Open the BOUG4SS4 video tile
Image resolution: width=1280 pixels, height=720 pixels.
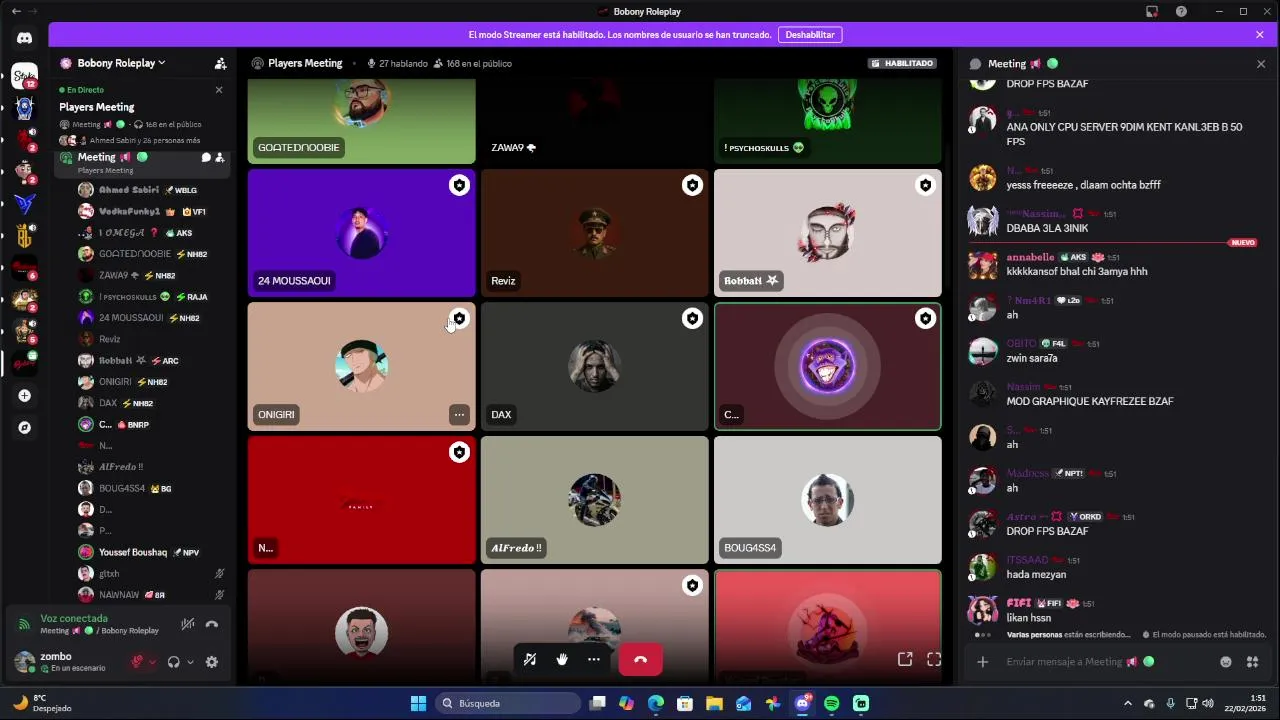pos(827,499)
